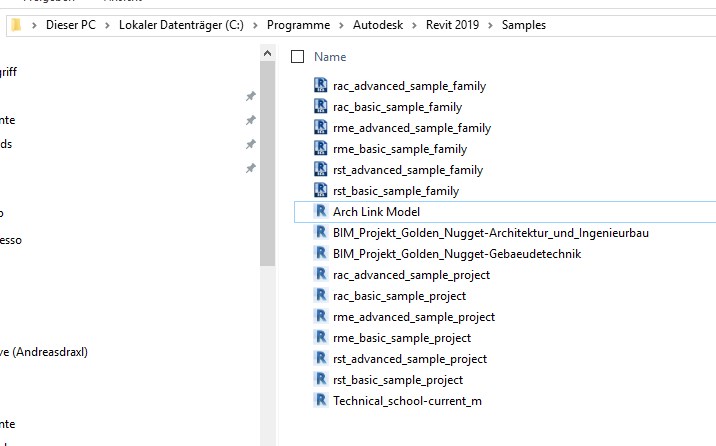
Task: Go to Lokaler Datenträger (C:) in breadcrumb
Action: coord(181,25)
